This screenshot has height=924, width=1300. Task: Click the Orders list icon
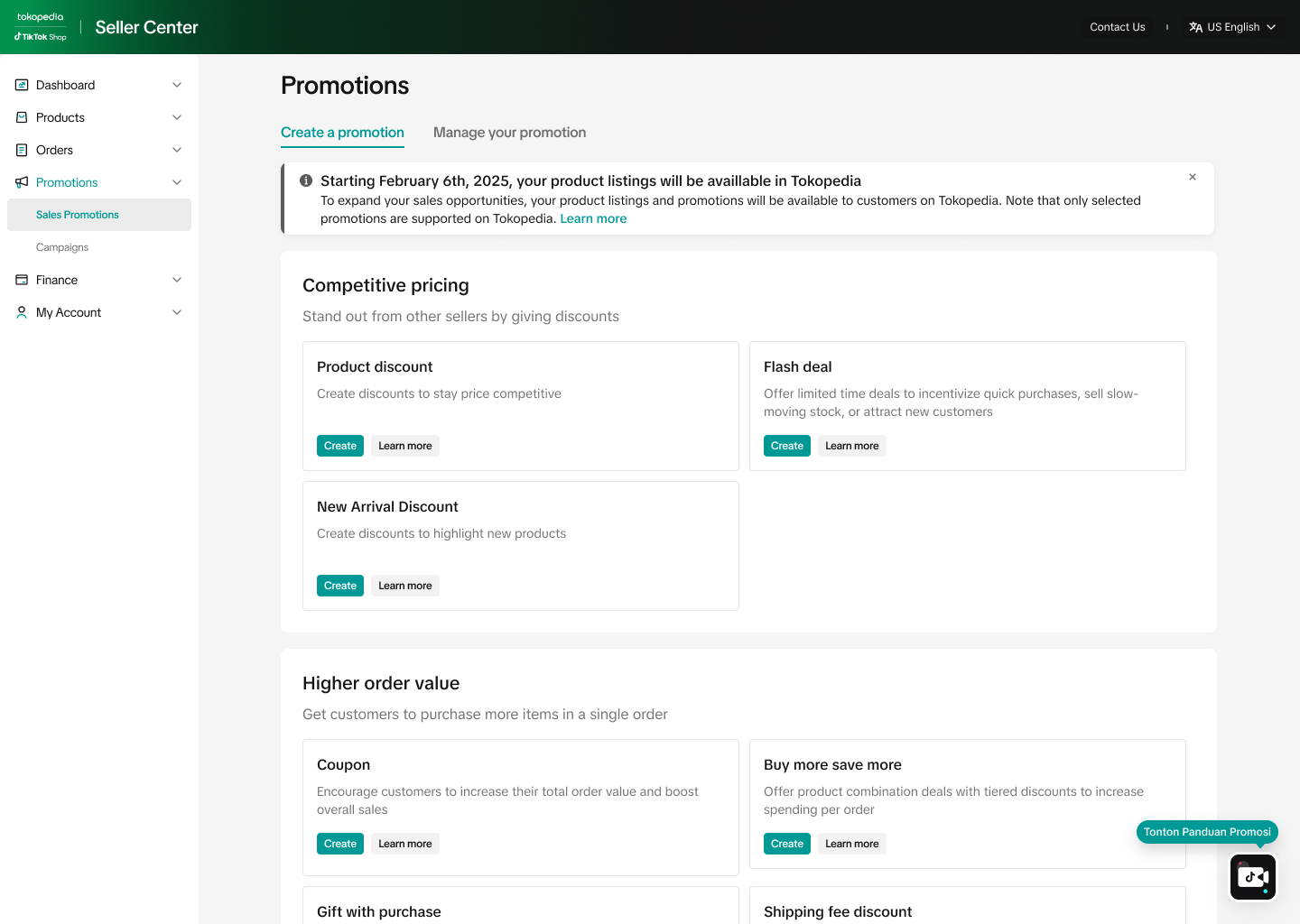tap(22, 150)
